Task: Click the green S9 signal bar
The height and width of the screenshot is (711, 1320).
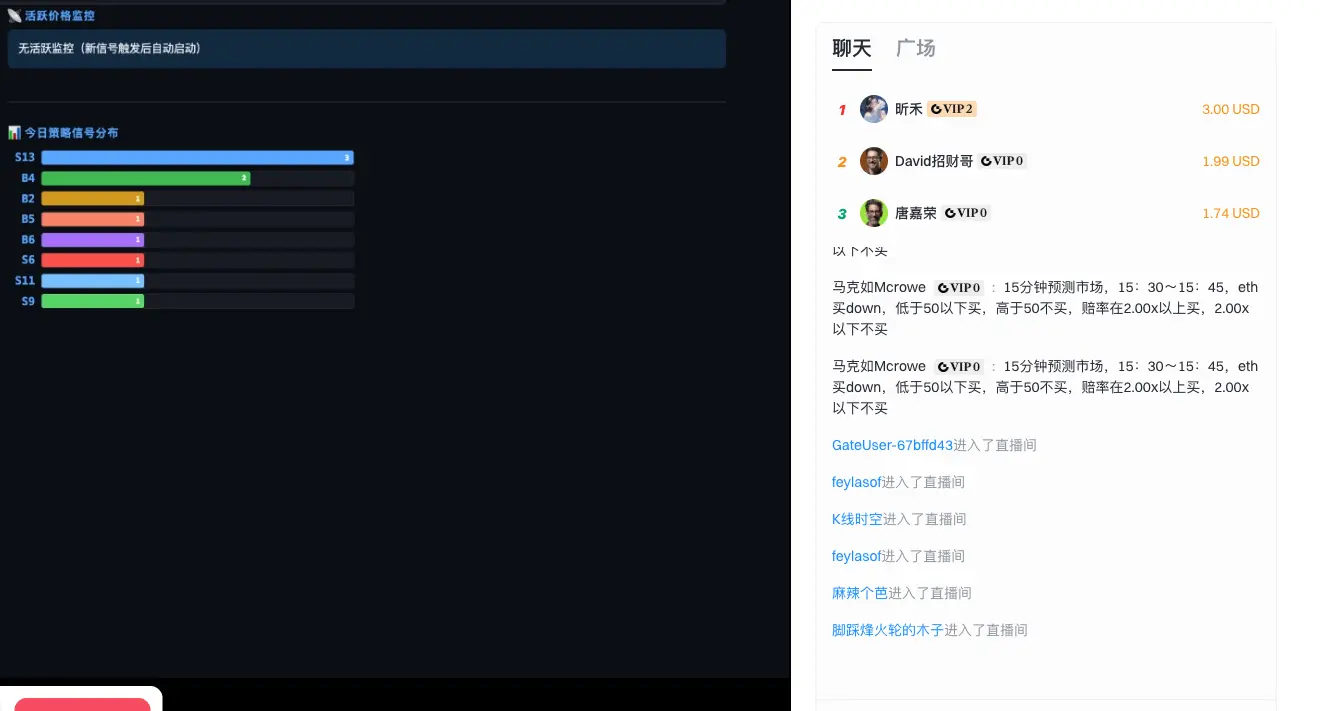Action: [93, 301]
